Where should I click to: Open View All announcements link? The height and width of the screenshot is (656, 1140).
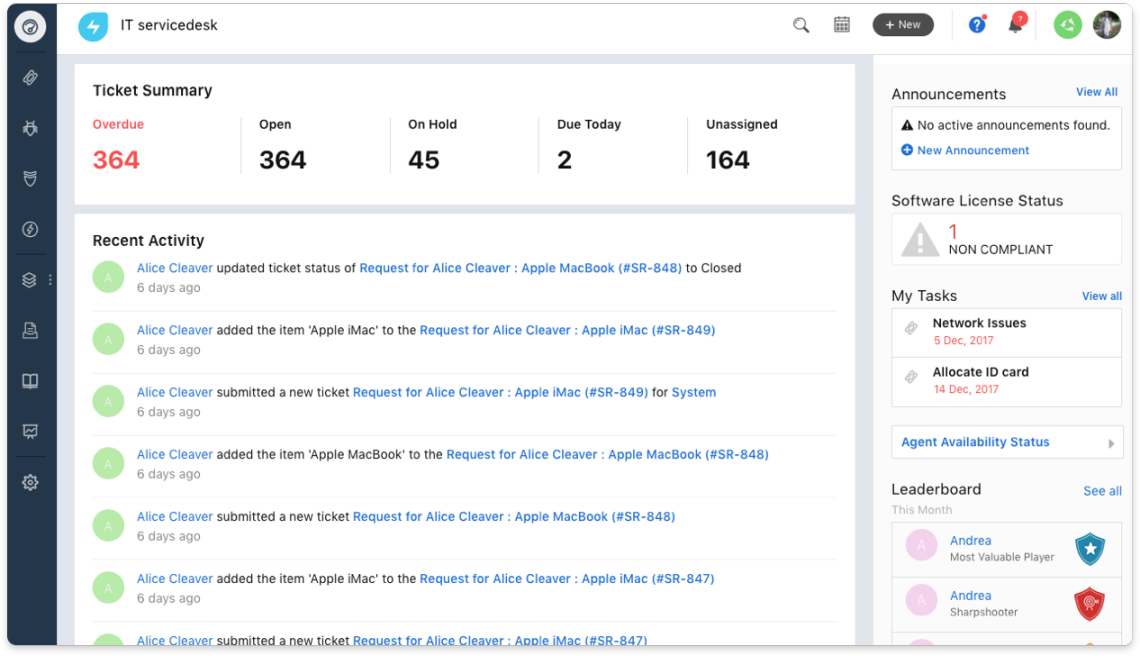(x=1096, y=92)
